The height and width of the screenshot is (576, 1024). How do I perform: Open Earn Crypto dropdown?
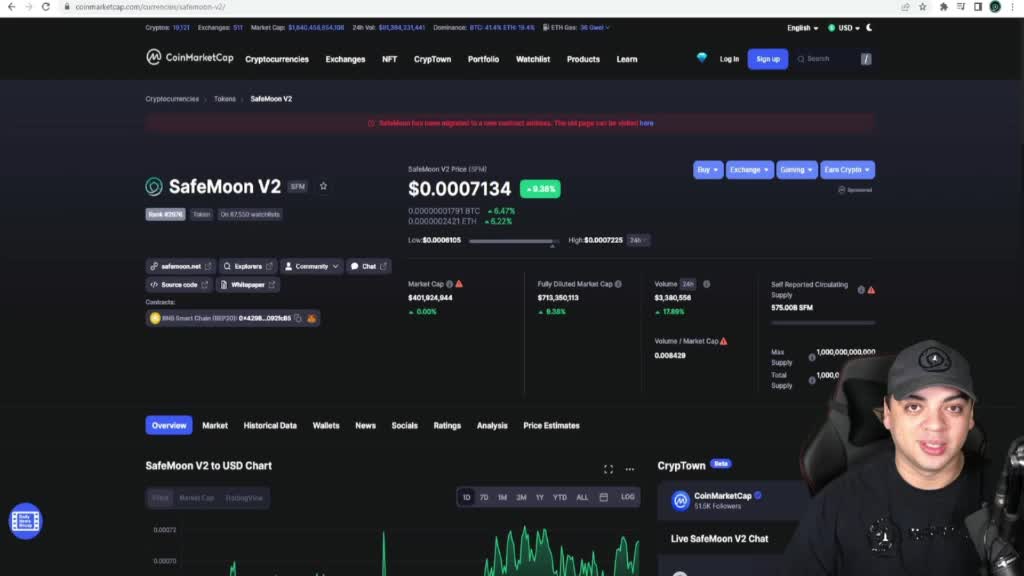847,170
